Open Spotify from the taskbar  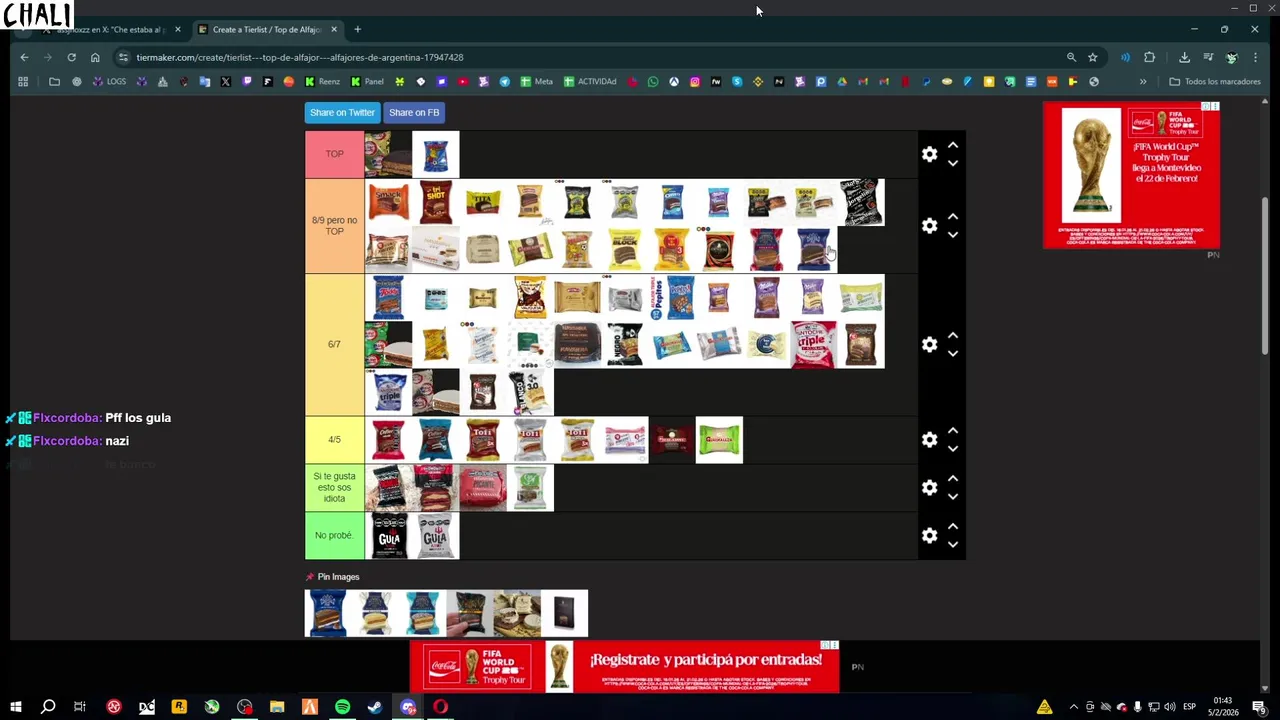[342, 707]
